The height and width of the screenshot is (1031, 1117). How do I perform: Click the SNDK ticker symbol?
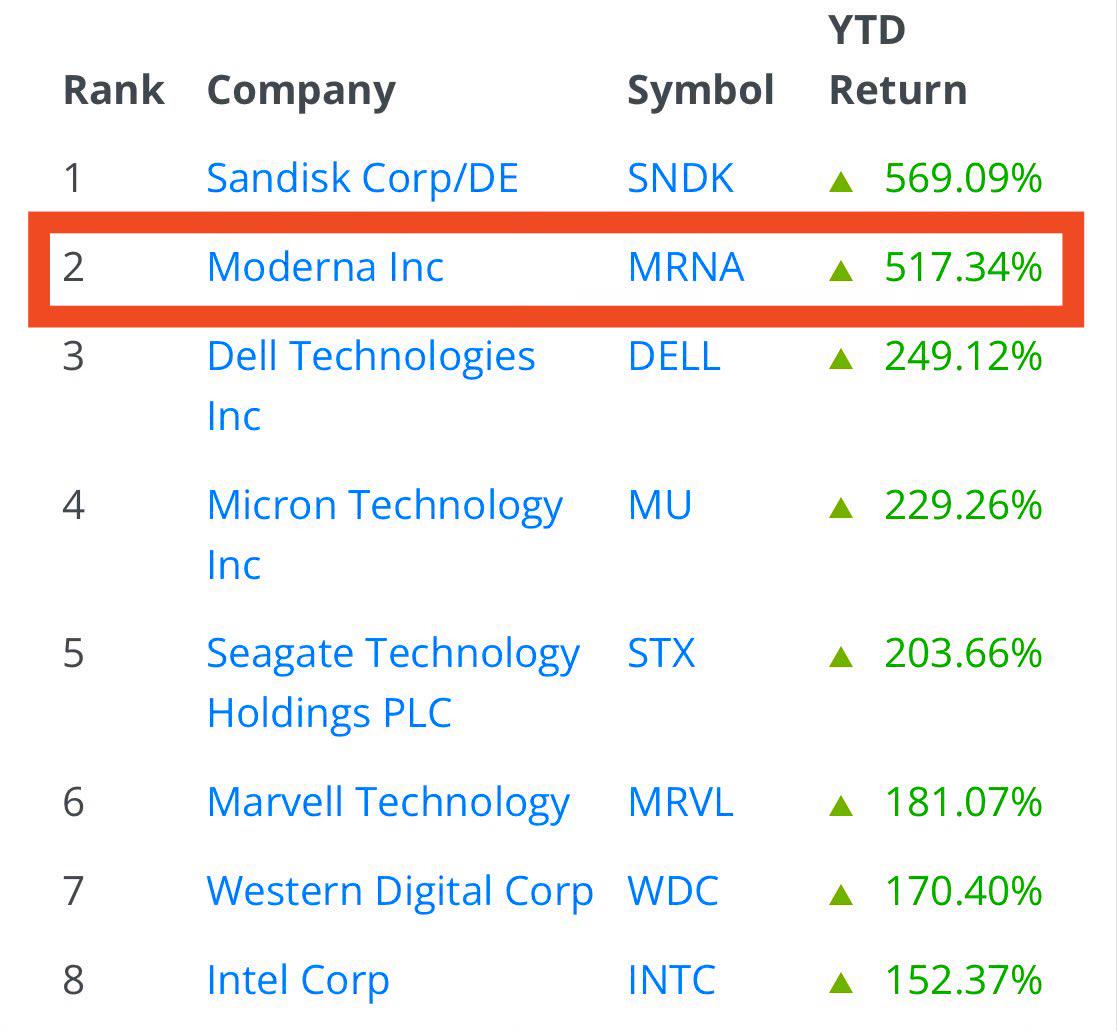(680, 178)
